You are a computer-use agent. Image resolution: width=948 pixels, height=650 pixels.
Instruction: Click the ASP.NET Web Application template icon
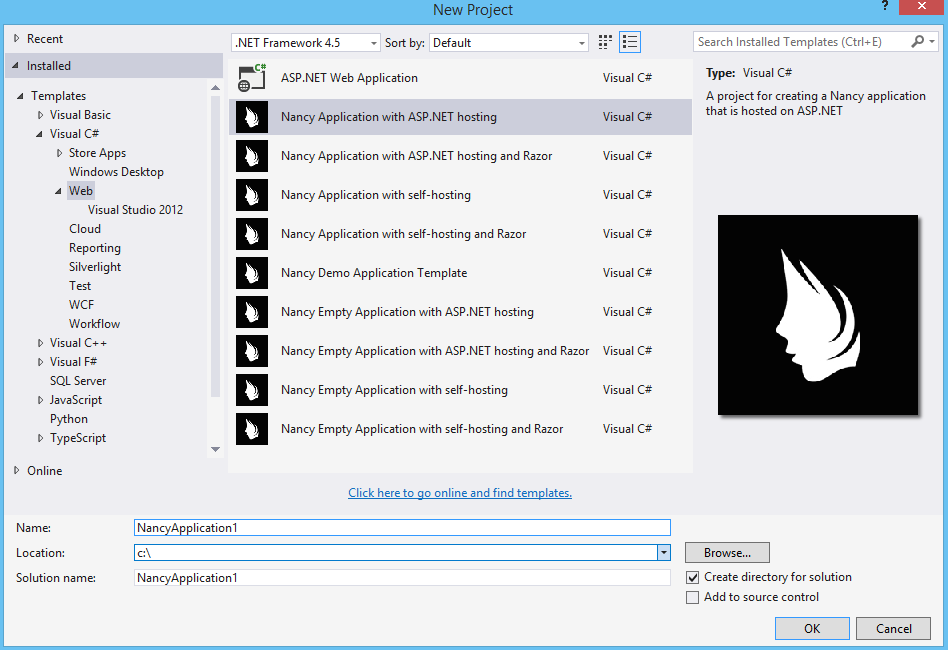pyautogui.click(x=252, y=78)
